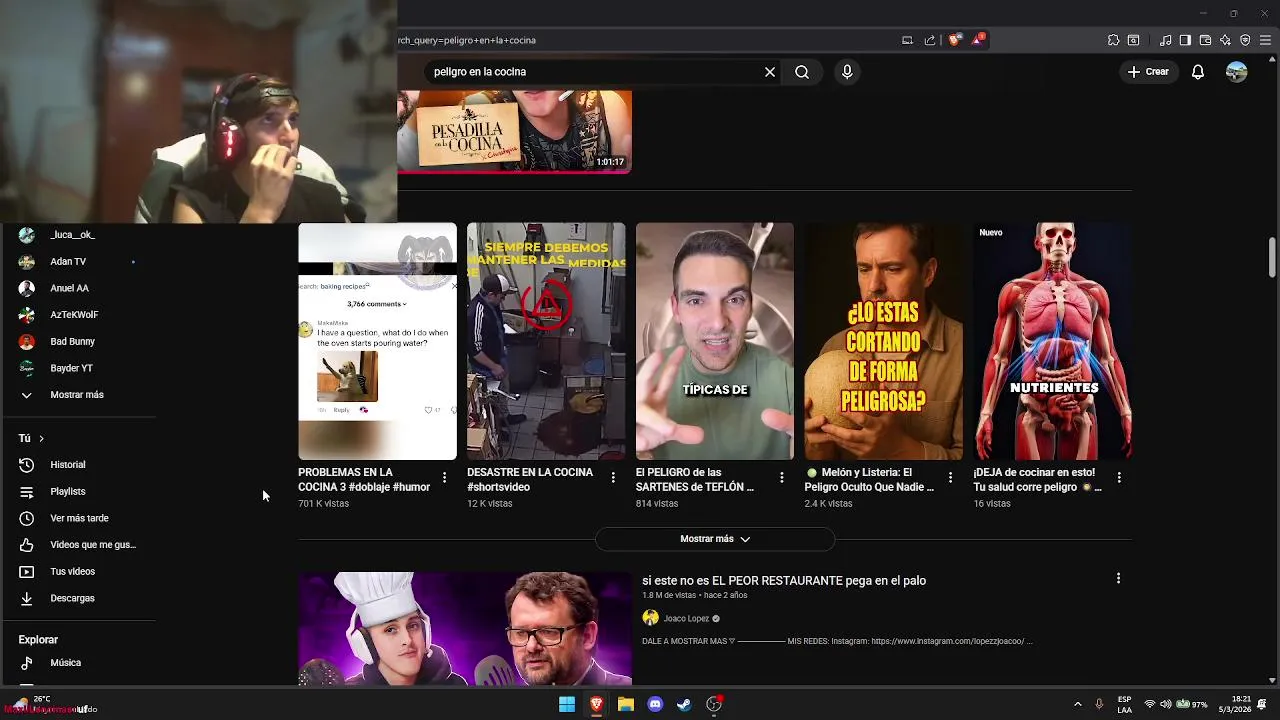The image size is (1280, 720).
Task: Toggle the browser sidebar panel icon
Action: pos(1185,40)
